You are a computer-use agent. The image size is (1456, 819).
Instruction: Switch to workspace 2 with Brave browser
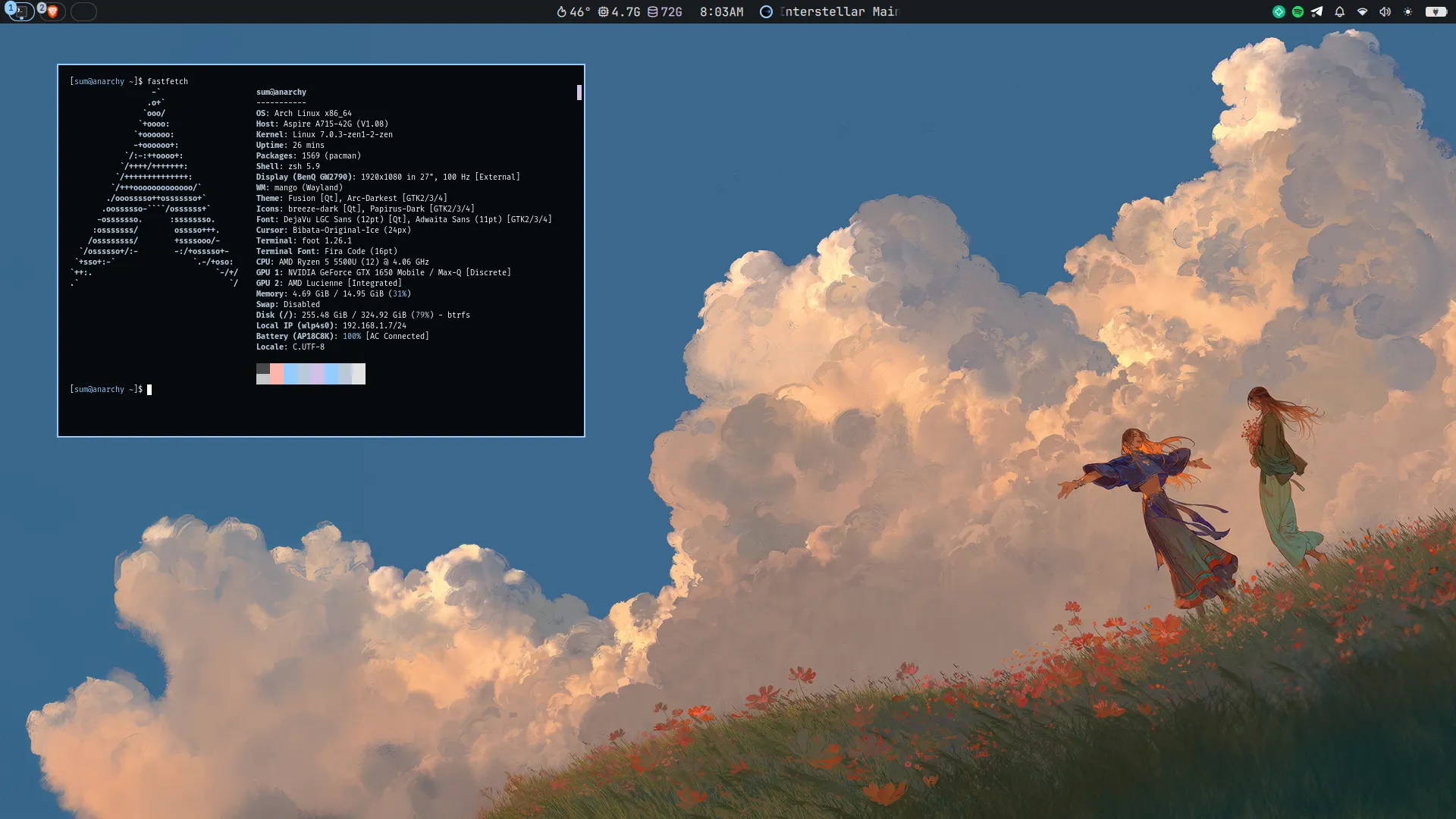(52, 11)
